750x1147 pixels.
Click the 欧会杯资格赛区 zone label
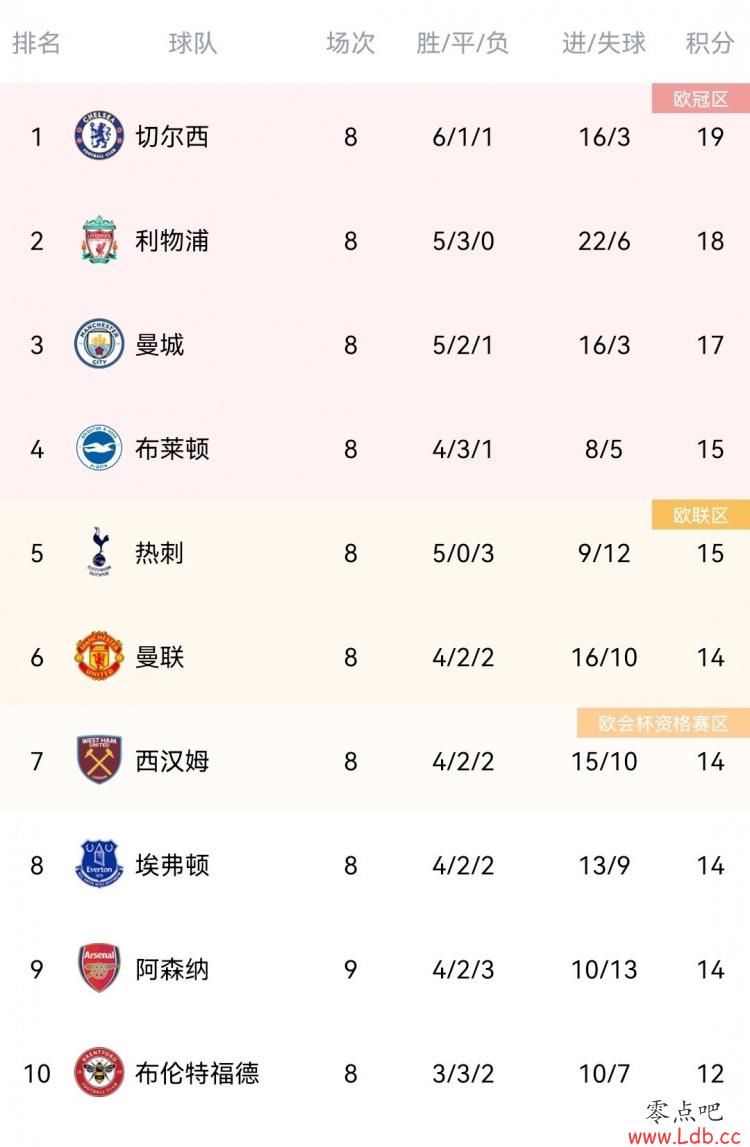coord(663,723)
